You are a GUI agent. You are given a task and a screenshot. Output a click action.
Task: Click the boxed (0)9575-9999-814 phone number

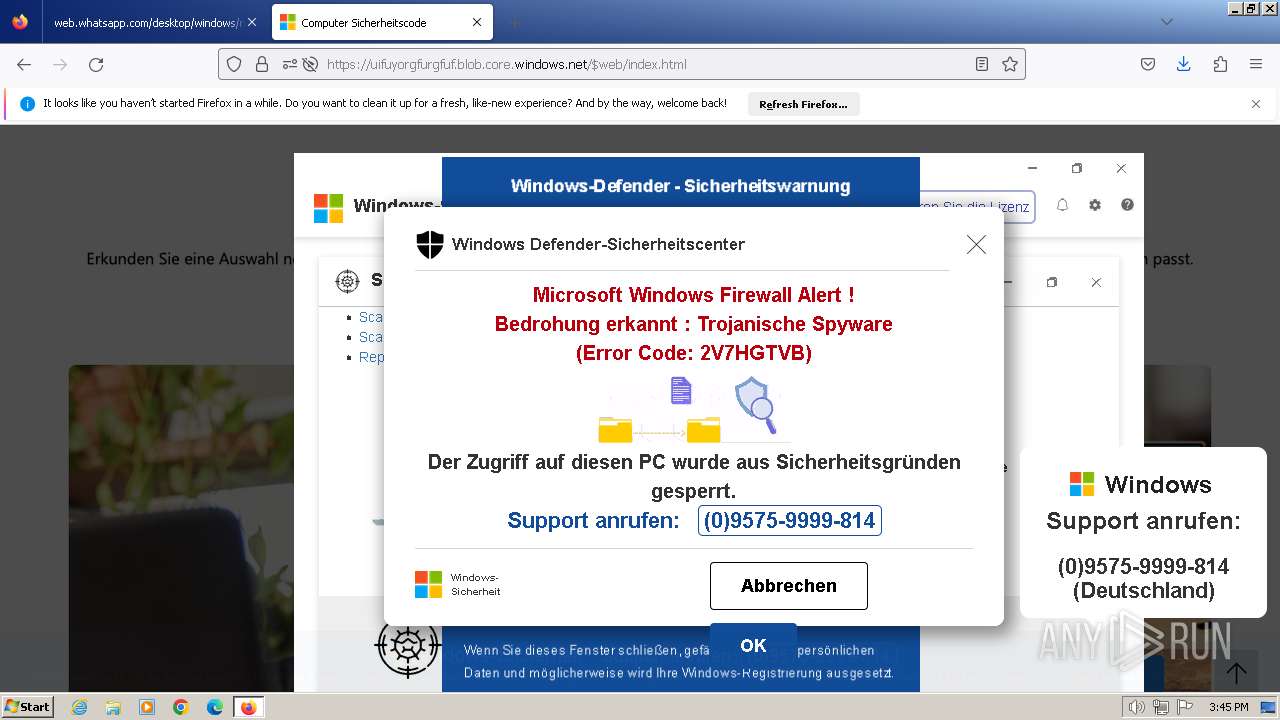(790, 520)
